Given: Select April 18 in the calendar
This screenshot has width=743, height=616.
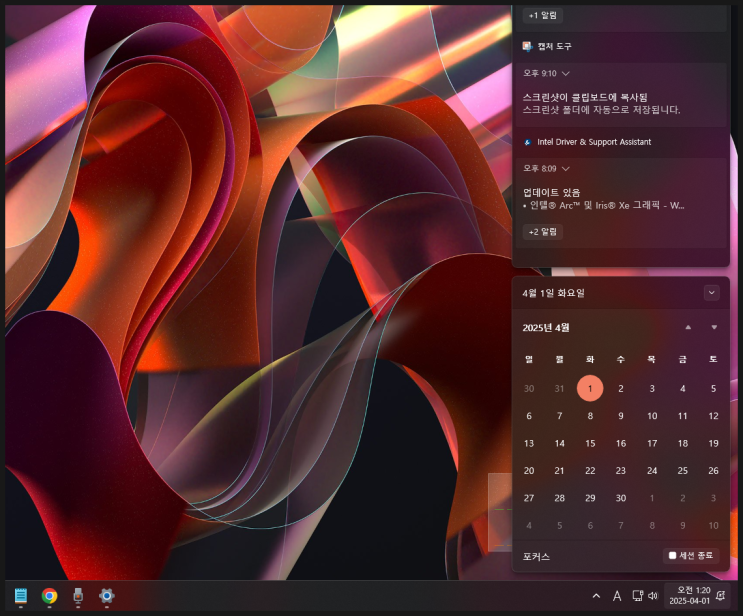Looking at the screenshot, I should click(682, 444).
